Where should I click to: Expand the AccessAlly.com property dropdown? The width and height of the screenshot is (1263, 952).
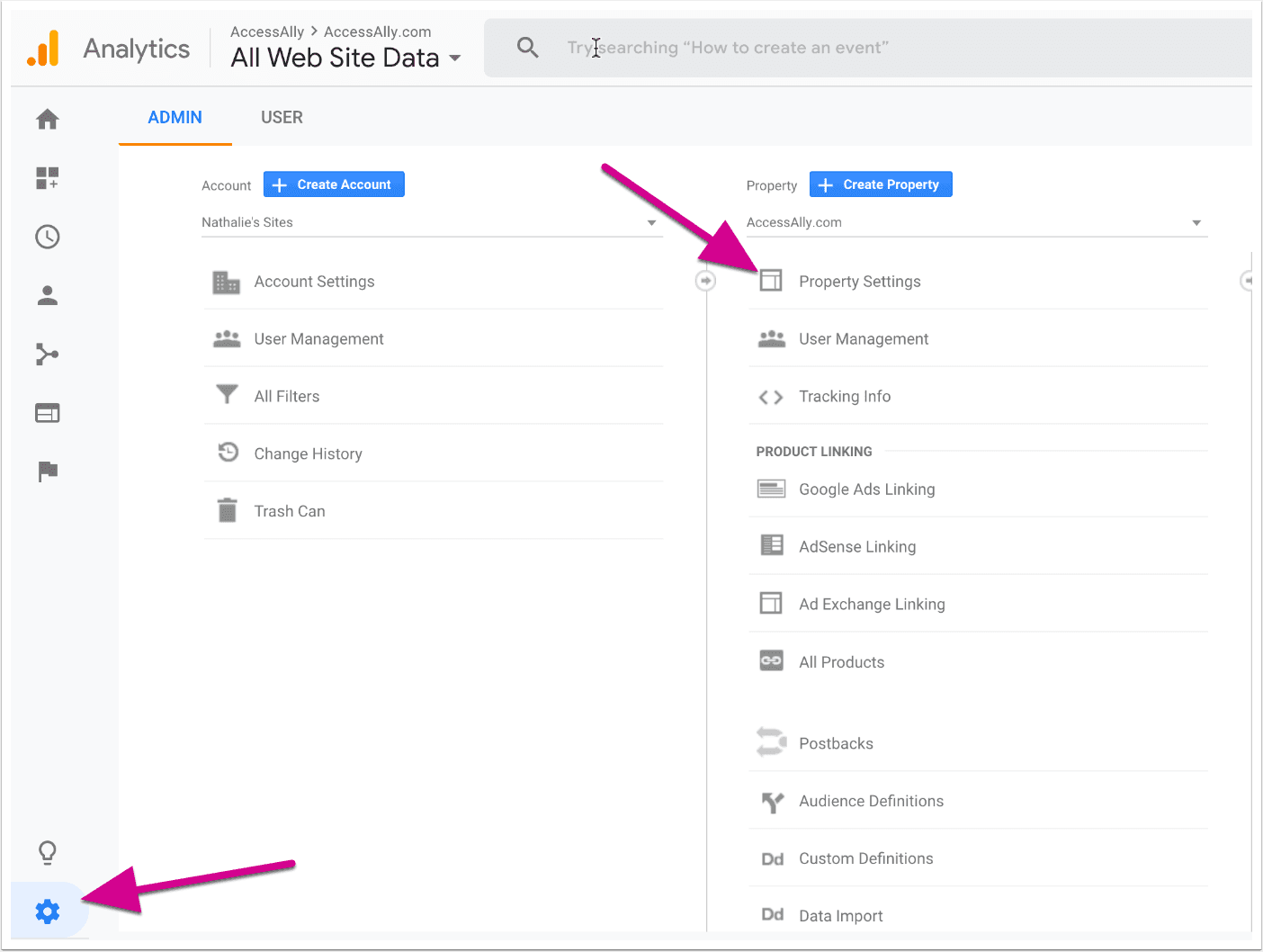point(977,222)
